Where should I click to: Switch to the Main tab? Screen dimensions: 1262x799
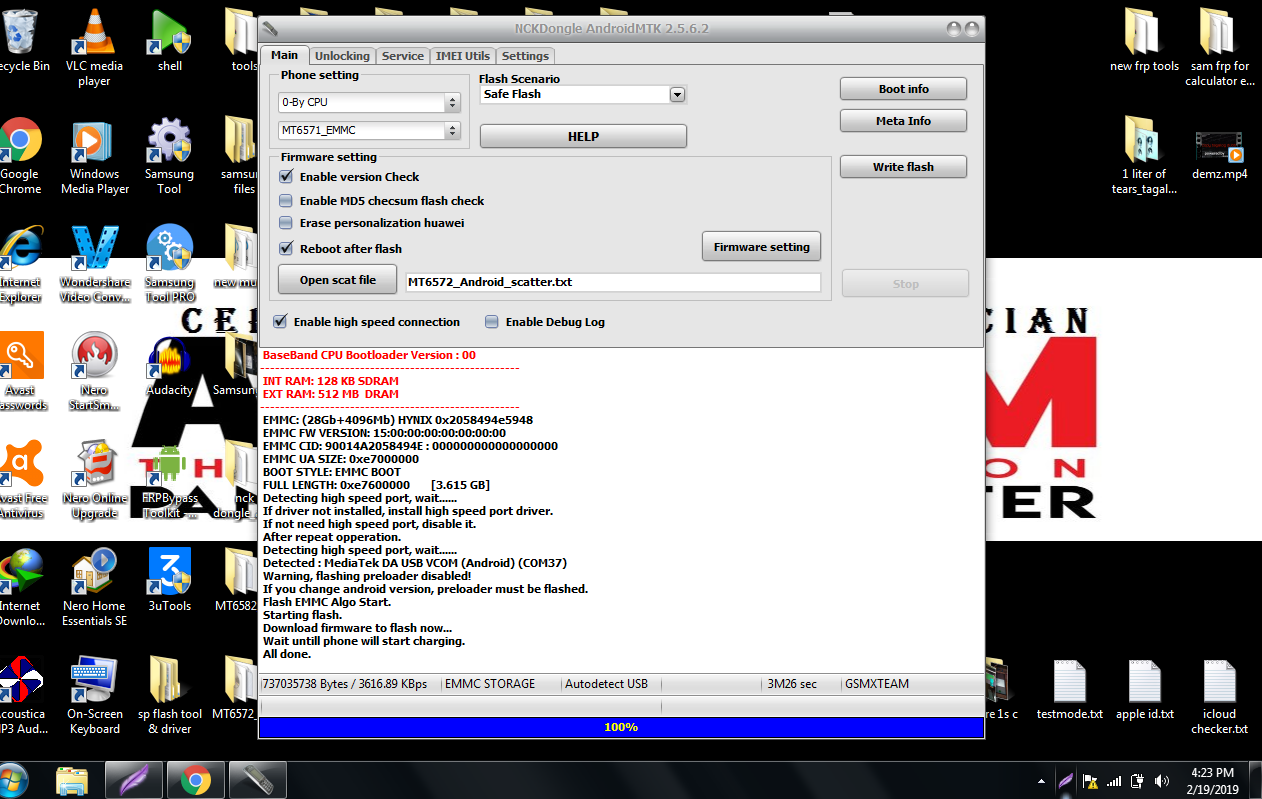pyautogui.click(x=284, y=55)
